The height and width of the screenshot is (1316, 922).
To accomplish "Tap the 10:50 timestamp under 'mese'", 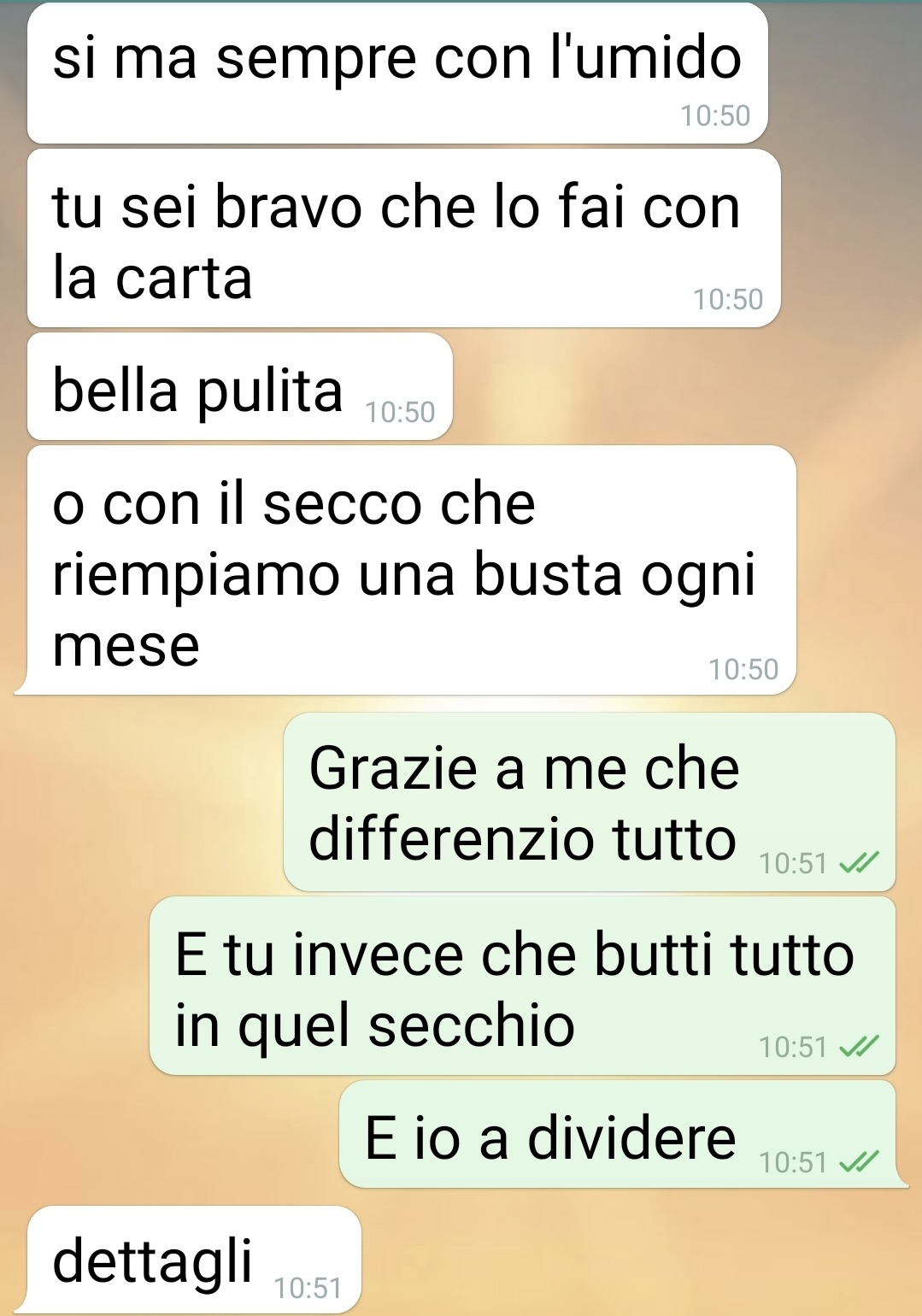I will 743,669.
